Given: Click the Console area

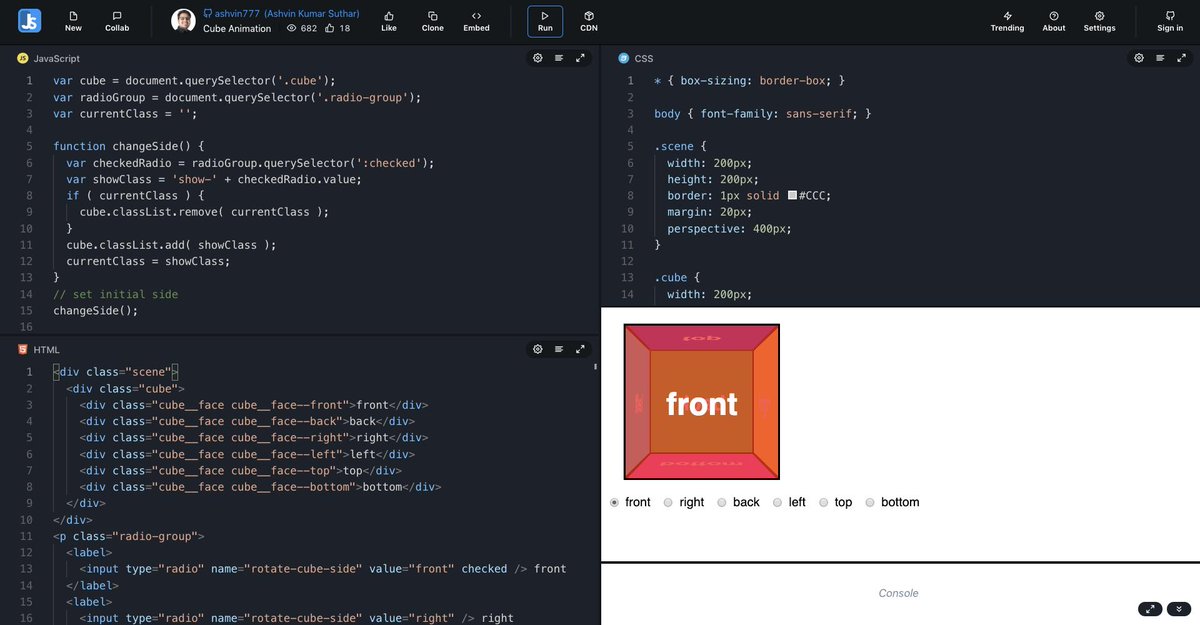Looking at the screenshot, I should (x=898, y=593).
